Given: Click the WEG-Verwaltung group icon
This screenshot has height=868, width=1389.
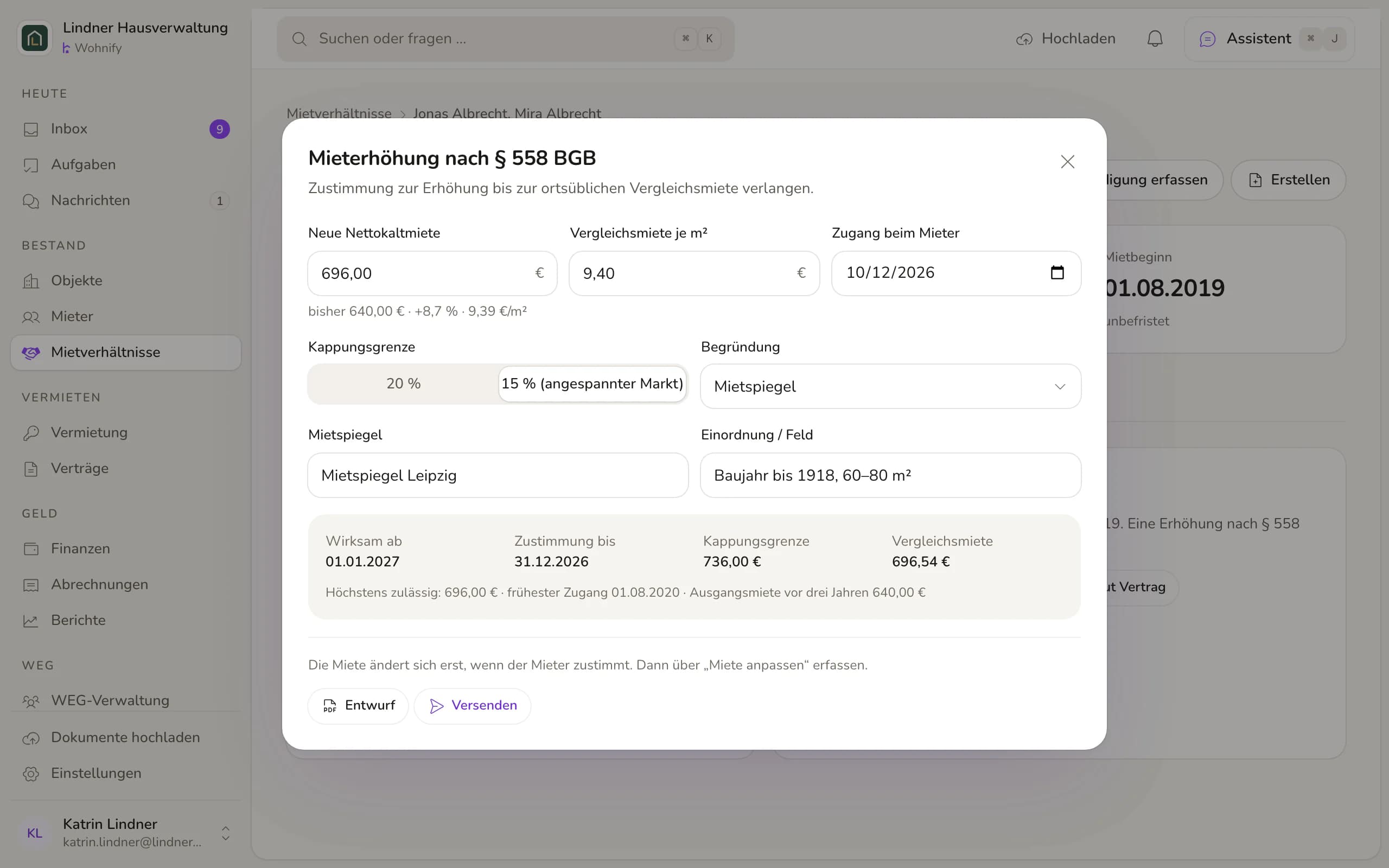Looking at the screenshot, I should 31,701.
